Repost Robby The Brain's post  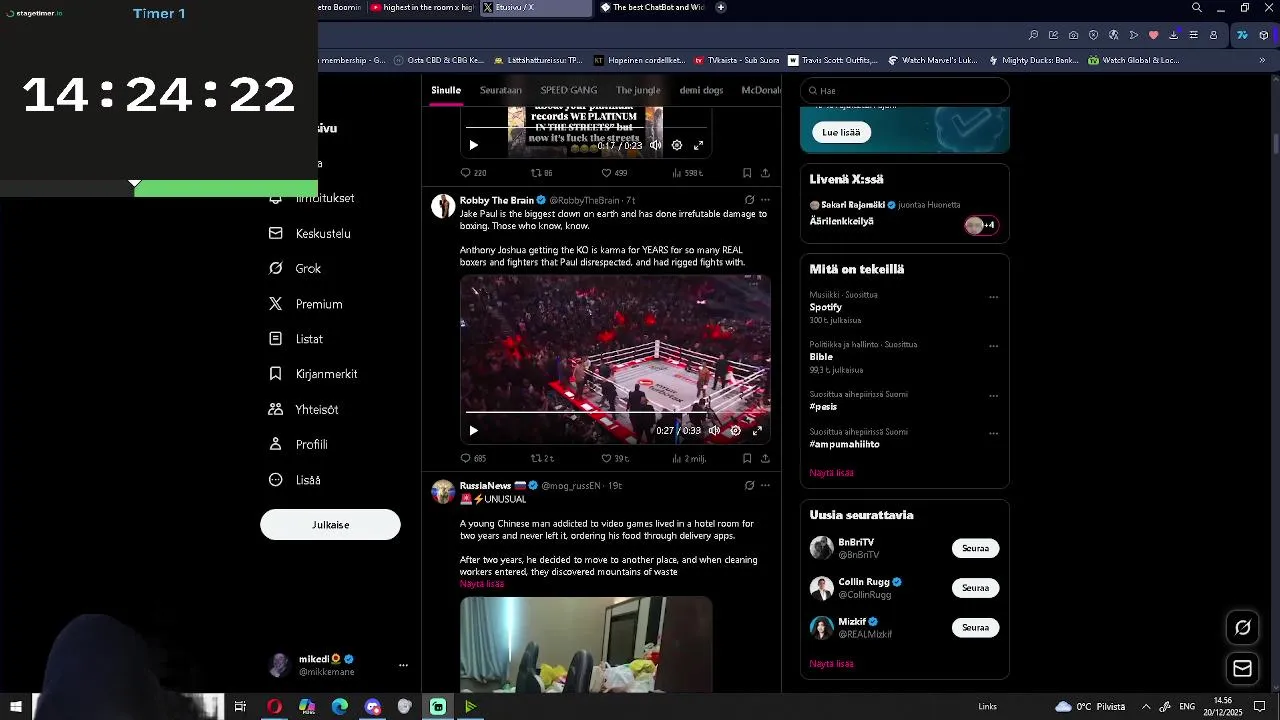(x=542, y=458)
